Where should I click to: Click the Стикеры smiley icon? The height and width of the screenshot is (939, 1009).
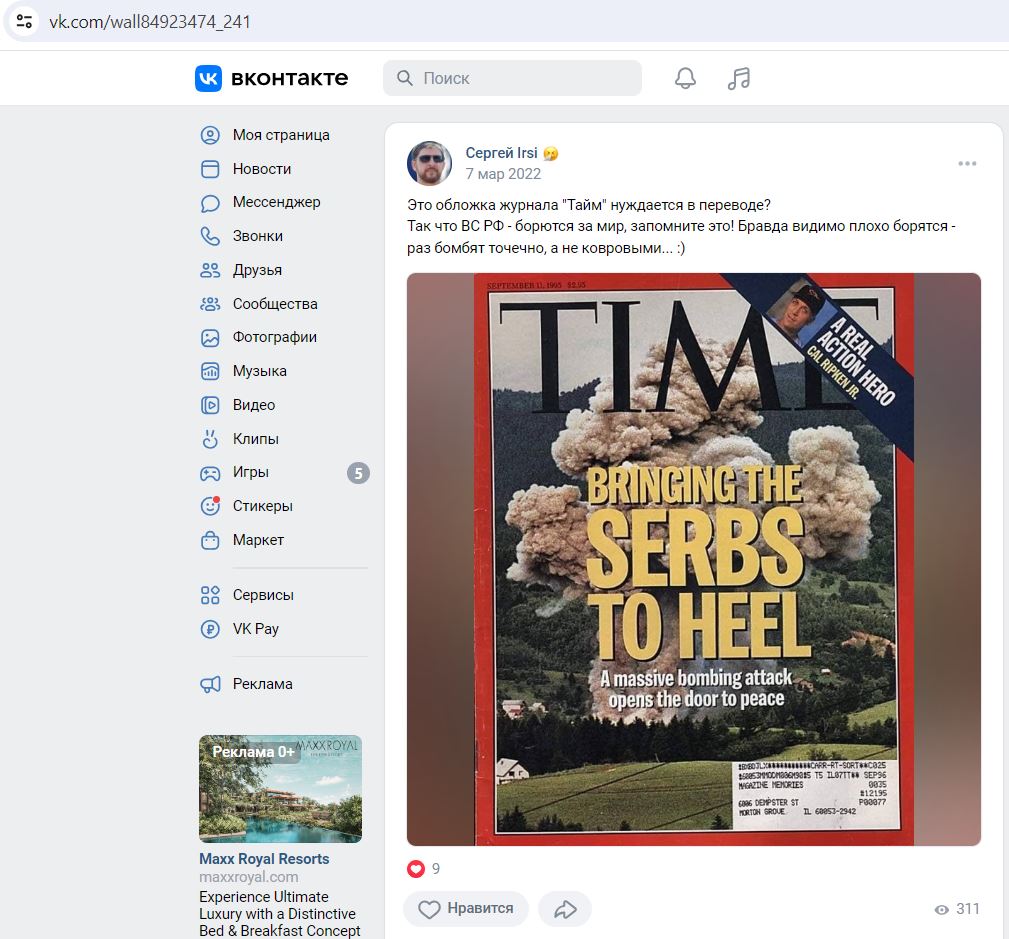(x=210, y=506)
